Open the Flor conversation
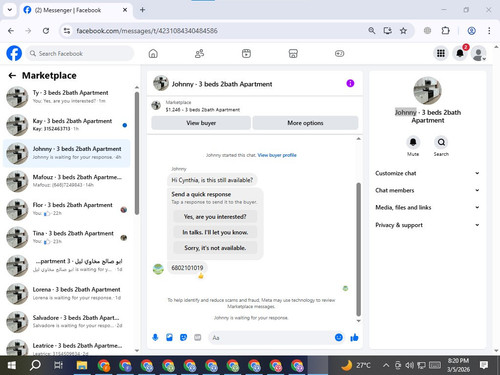The image size is (500, 375). (67, 209)
